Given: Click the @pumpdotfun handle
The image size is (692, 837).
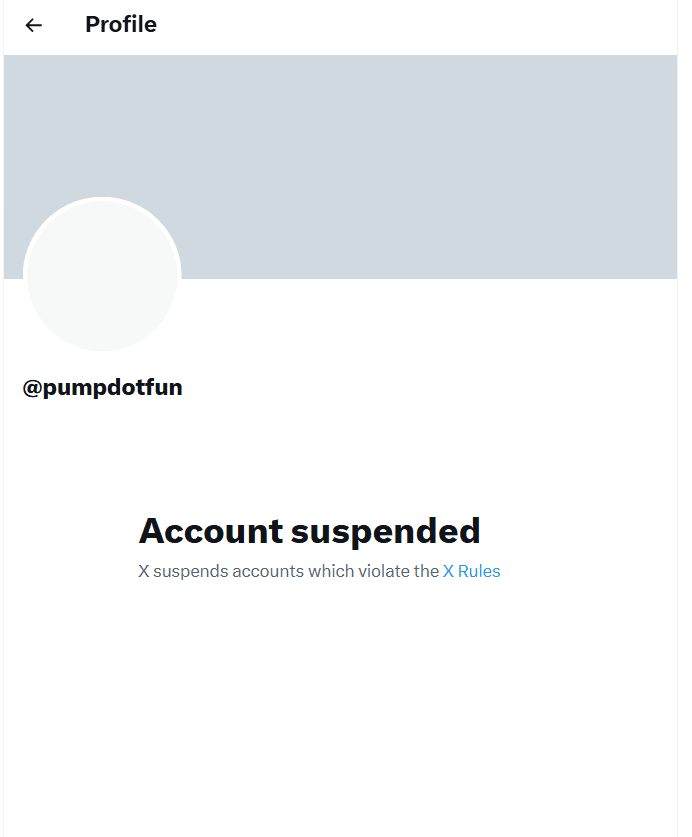Looking at the screenshot, I should (103, 388).
